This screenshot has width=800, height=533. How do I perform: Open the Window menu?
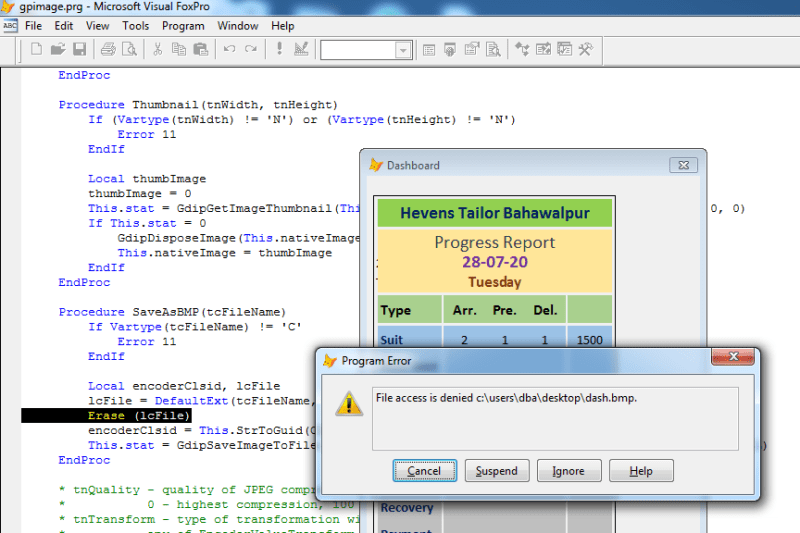coord(238,26)
